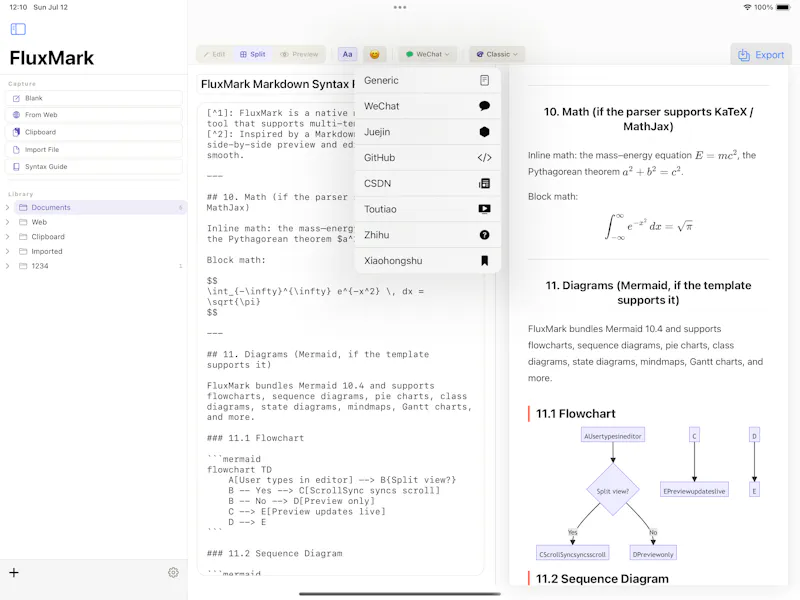Screen dimensions: 800x600
Task: Click the Xiaohongshu bookmark icon
Action: coord(484,261)
